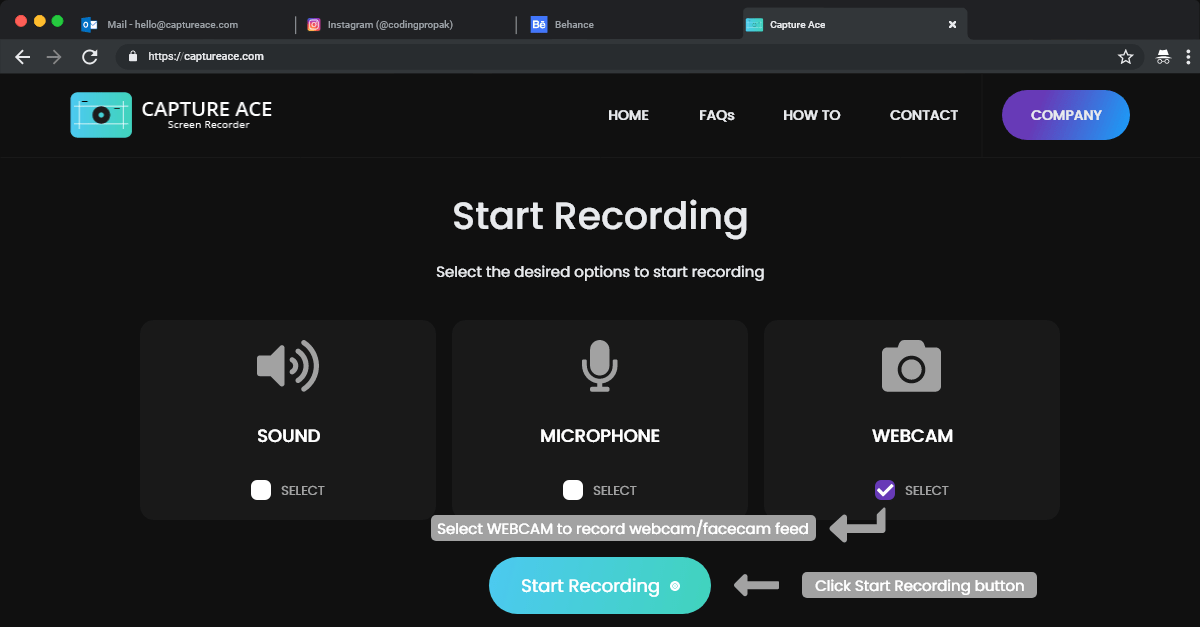Reload the page in browser
The width and height of the screenshot is (1200, 627).
pos(90,57)
